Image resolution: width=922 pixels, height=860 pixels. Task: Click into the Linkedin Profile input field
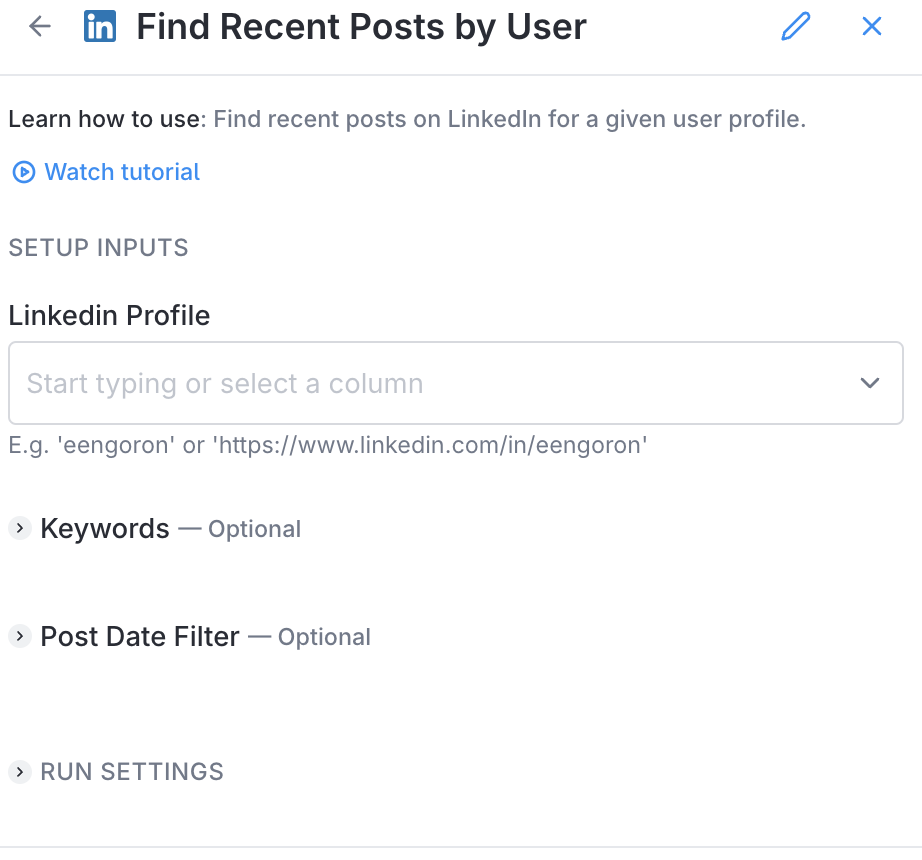[x=420, y=384]
